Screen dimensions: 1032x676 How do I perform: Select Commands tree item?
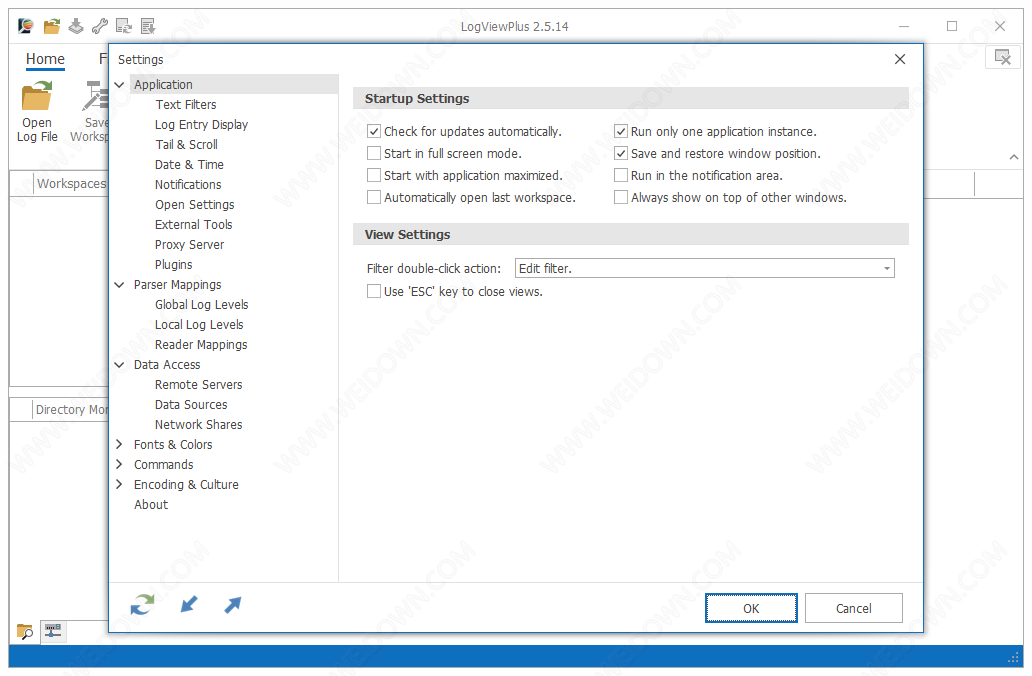click(x=164, y=465)
